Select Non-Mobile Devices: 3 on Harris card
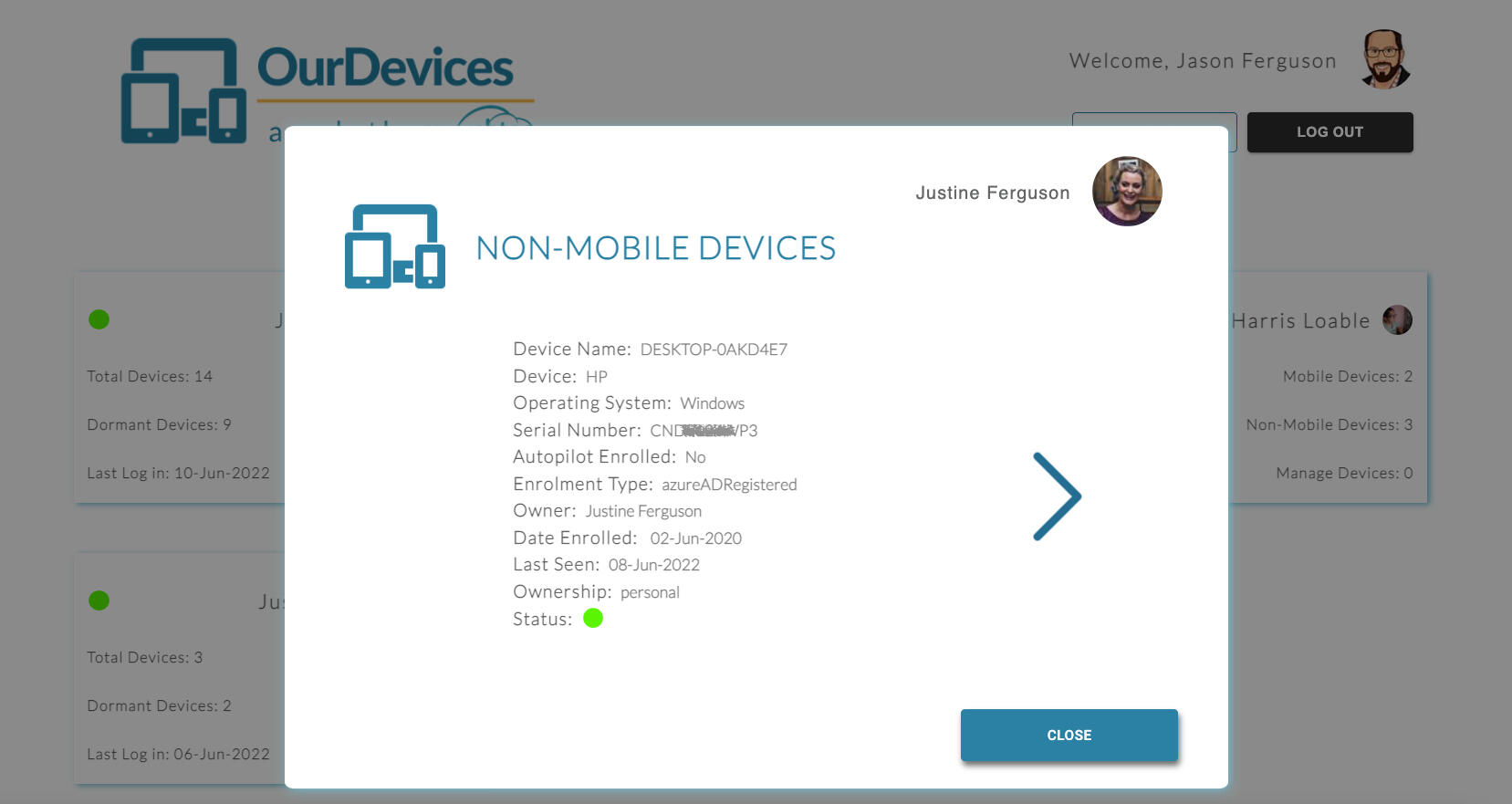Viewport: 1512px width, 804px height. click(1329, 424)
